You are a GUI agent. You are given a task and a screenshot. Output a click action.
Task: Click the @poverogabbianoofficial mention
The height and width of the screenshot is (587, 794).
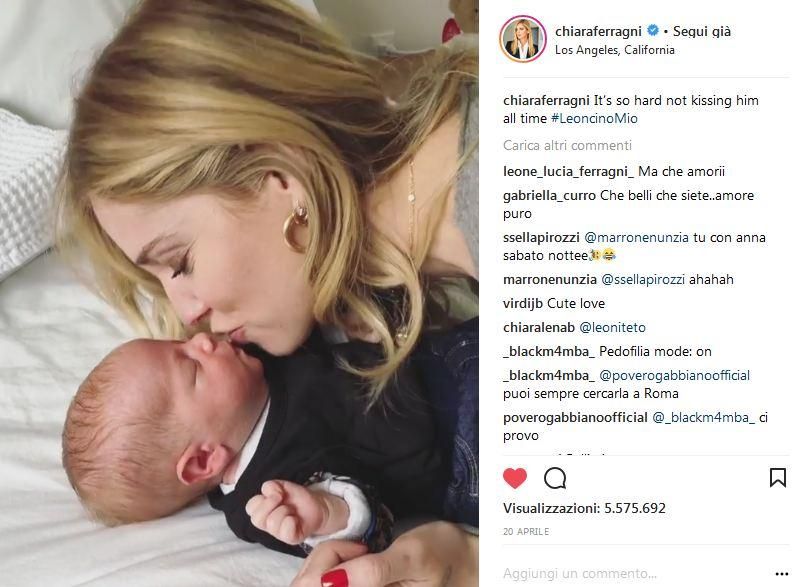click(x=674, y=376)
